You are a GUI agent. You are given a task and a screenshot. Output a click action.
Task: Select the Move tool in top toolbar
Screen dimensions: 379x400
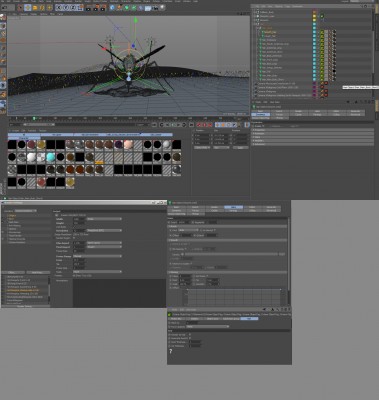click(x=27, y=7)
